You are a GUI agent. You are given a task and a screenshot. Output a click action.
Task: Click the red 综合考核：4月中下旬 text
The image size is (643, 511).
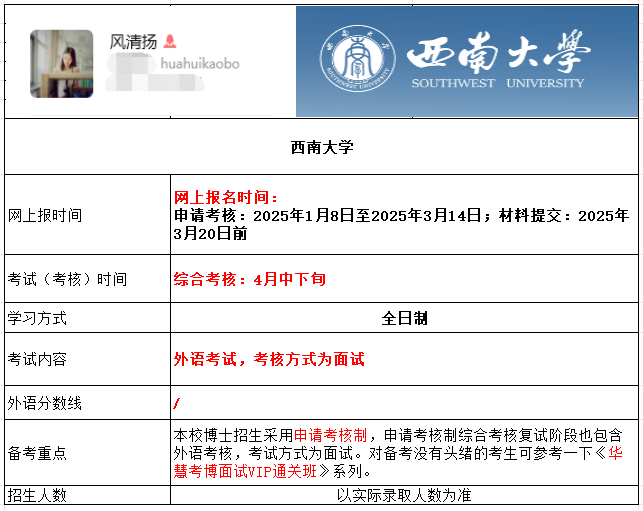click(x=249, y=279)
